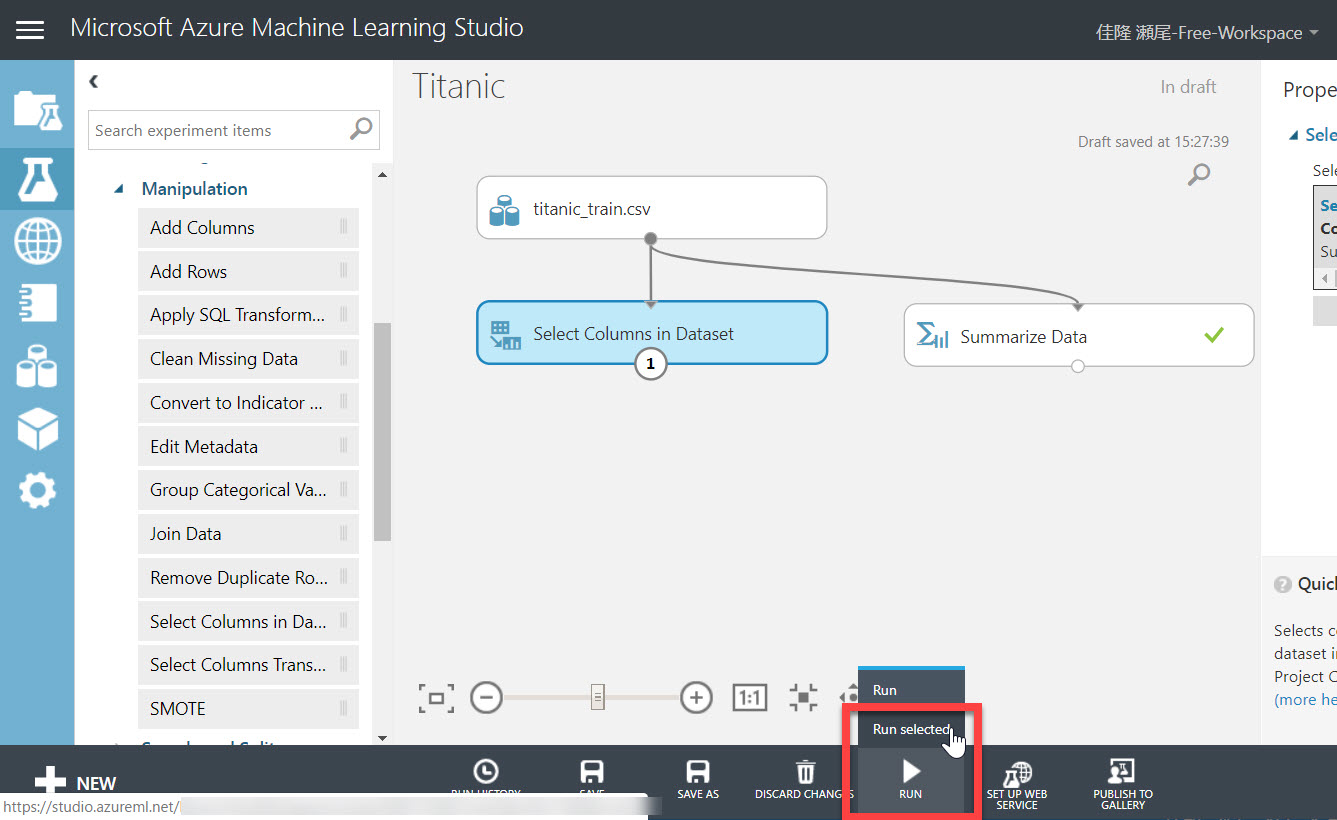
Task: Click Publish to Gallery
Action: tap(1123, 785)
